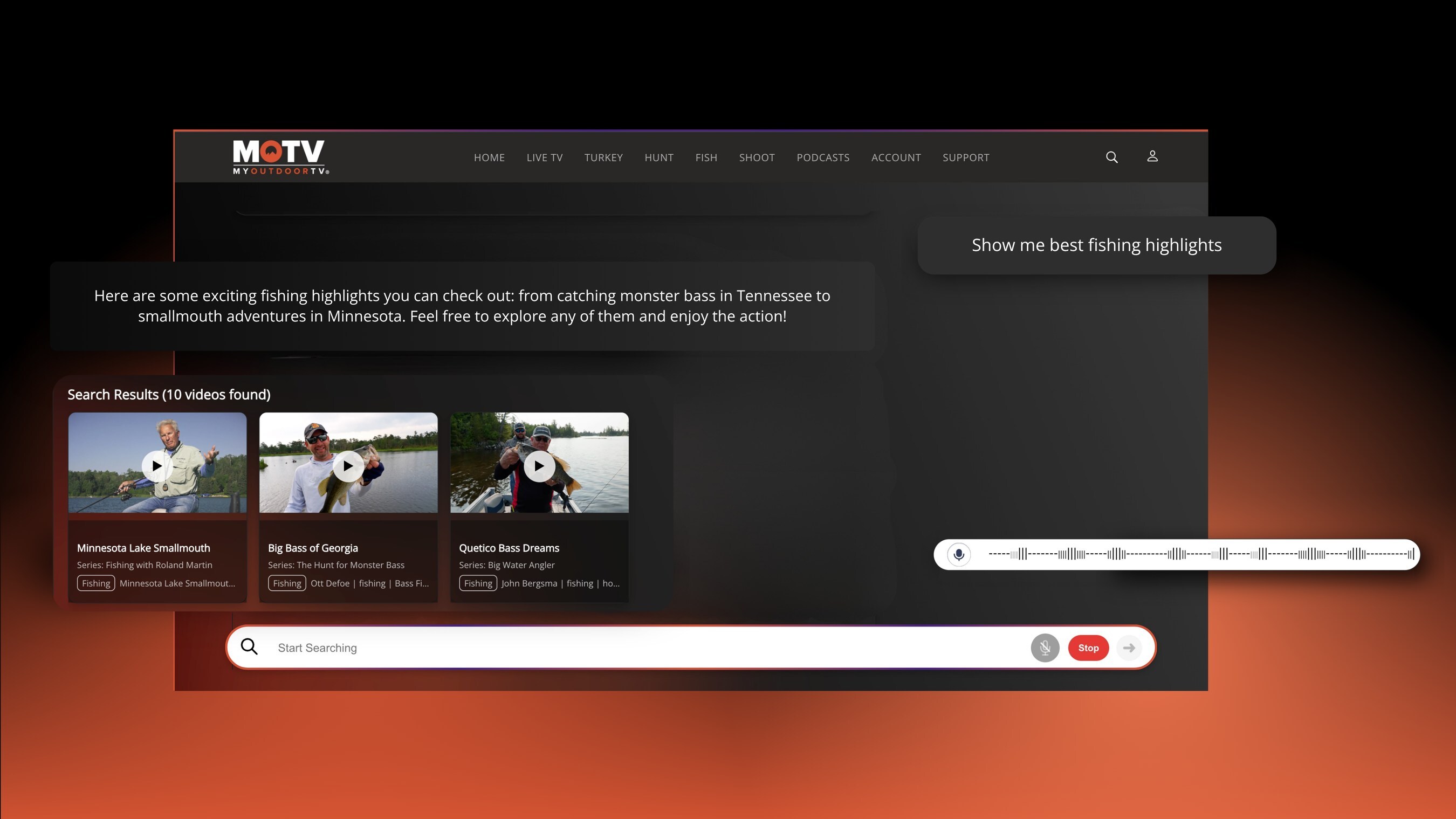Open the FISH menu item
The image size is (1456, 819).
(706, 157)
